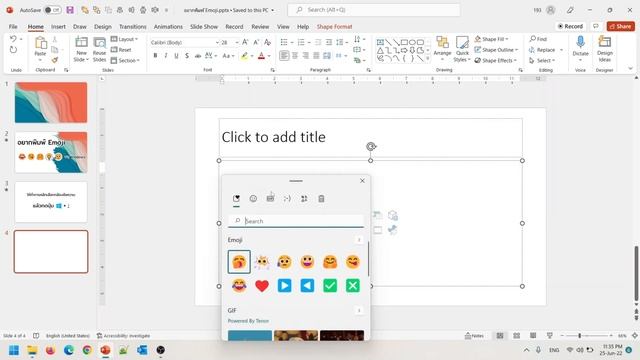Image resolution: width=640 pixels, height=360 pixels.
Task: Click the Increase Font Size icon
Action: point(245,42)
